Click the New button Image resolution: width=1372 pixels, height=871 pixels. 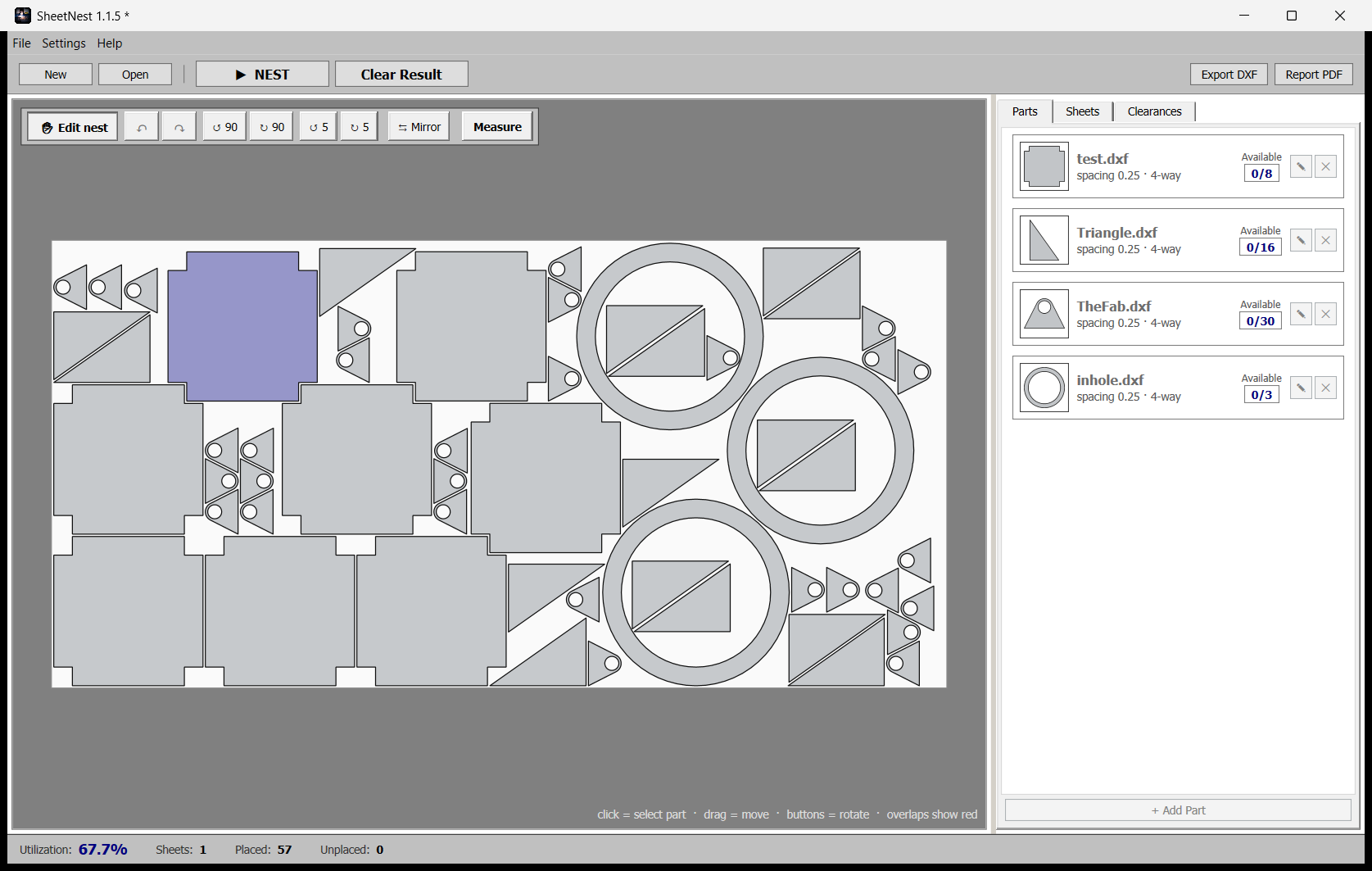pyautogui.click(x=56, y=75)
